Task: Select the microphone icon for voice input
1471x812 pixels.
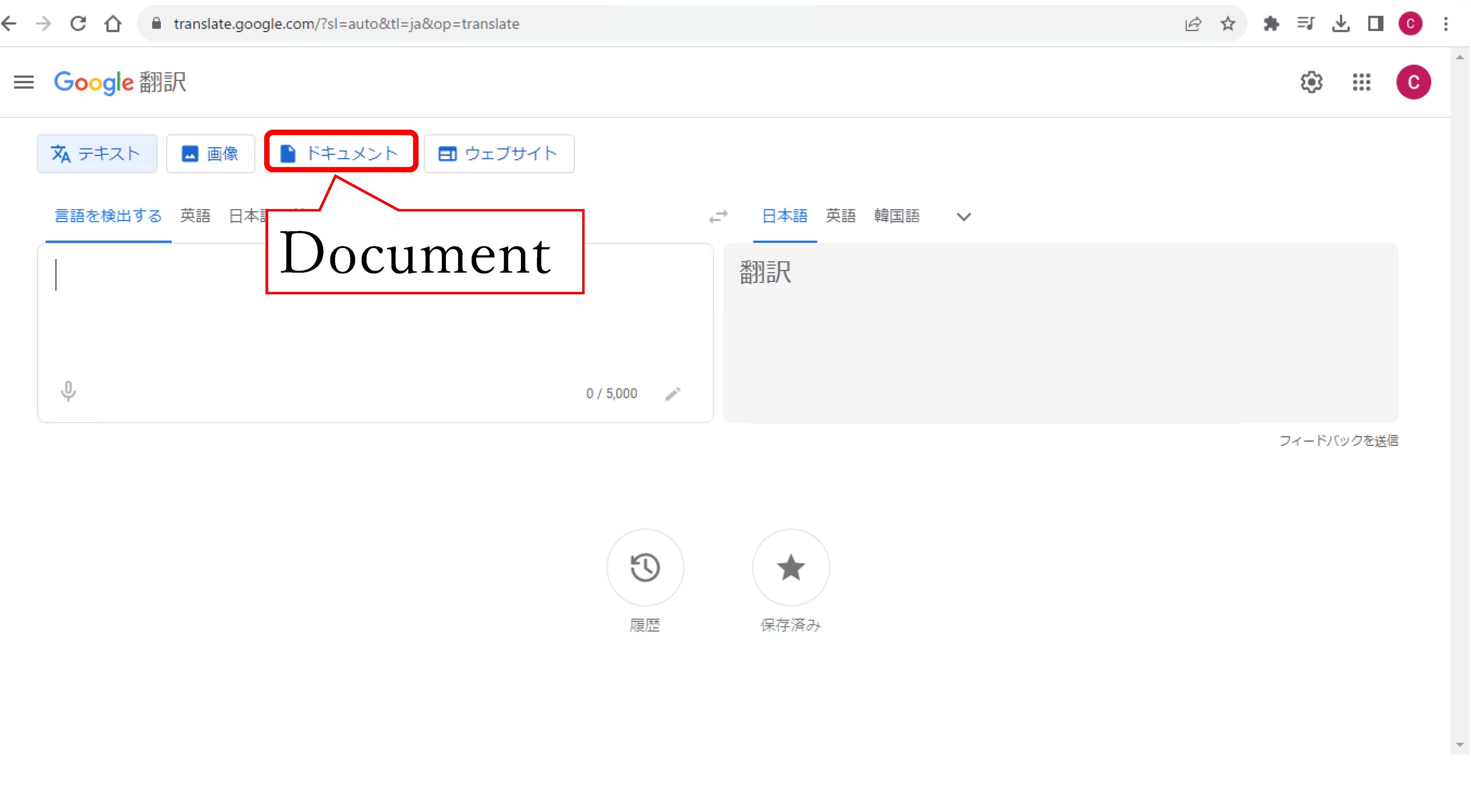Action: (68, 392)
